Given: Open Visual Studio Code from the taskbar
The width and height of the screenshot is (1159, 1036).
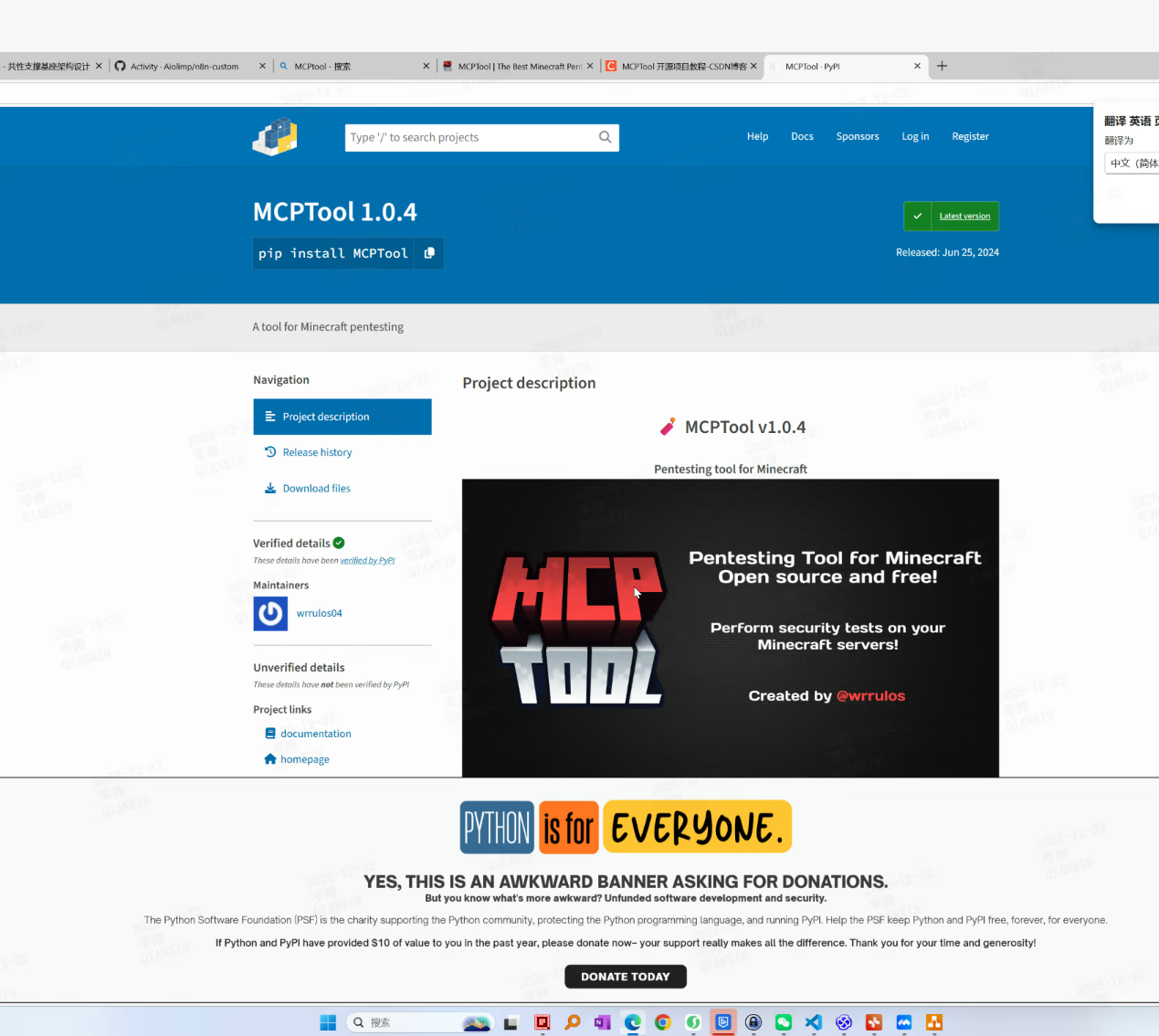Looking at the screenshot, I should pyautogui.click(x=813, y=1022).
